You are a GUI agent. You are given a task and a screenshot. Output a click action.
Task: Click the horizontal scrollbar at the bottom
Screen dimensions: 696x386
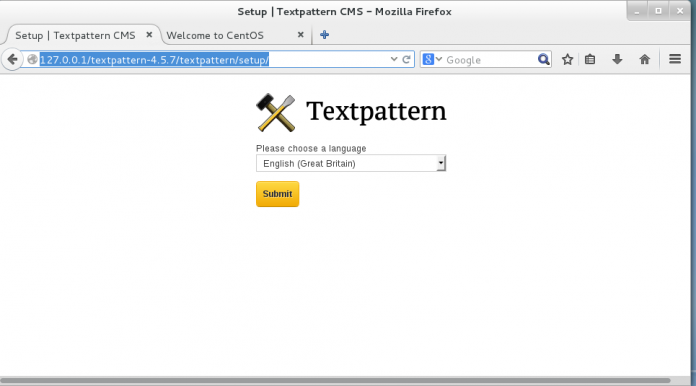click(x=335, y=380)
